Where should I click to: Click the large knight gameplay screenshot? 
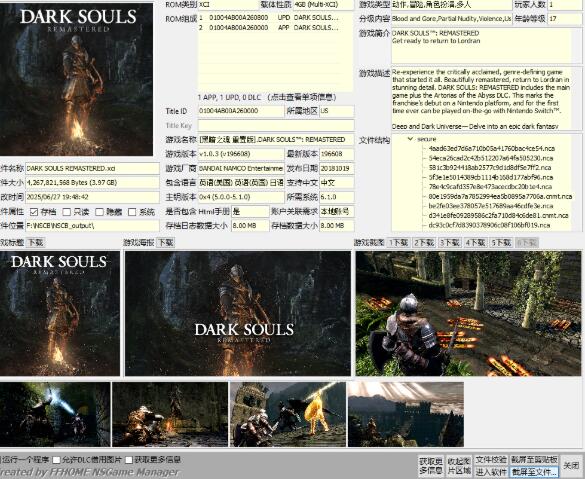coord(468,313)
